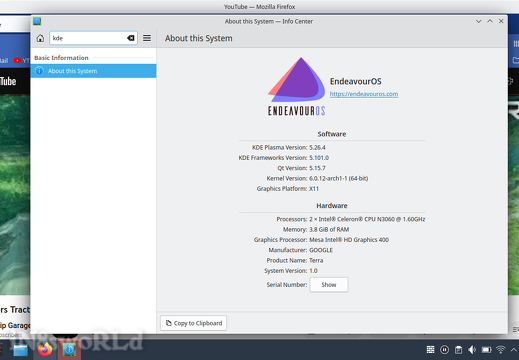Click the Processors value Intel Celeron N3060

(x=367, y=219)
